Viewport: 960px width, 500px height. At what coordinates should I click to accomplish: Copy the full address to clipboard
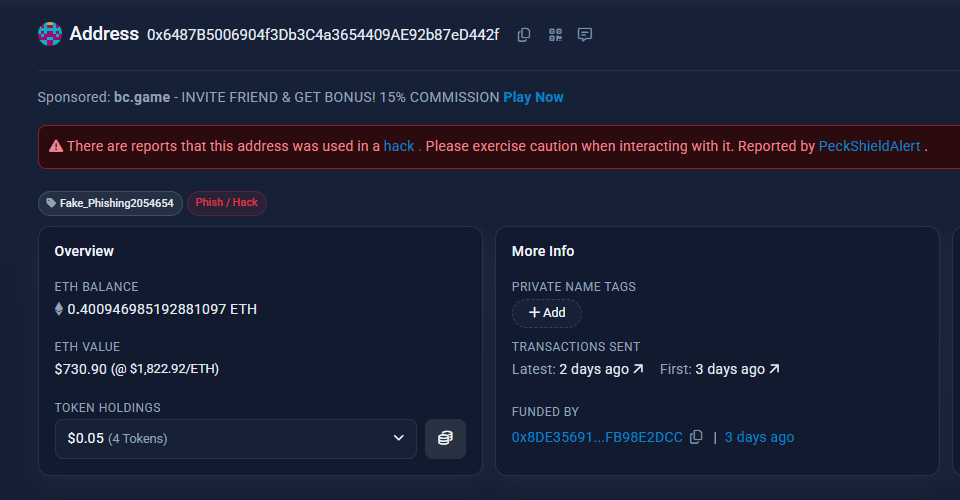[523, 35]
